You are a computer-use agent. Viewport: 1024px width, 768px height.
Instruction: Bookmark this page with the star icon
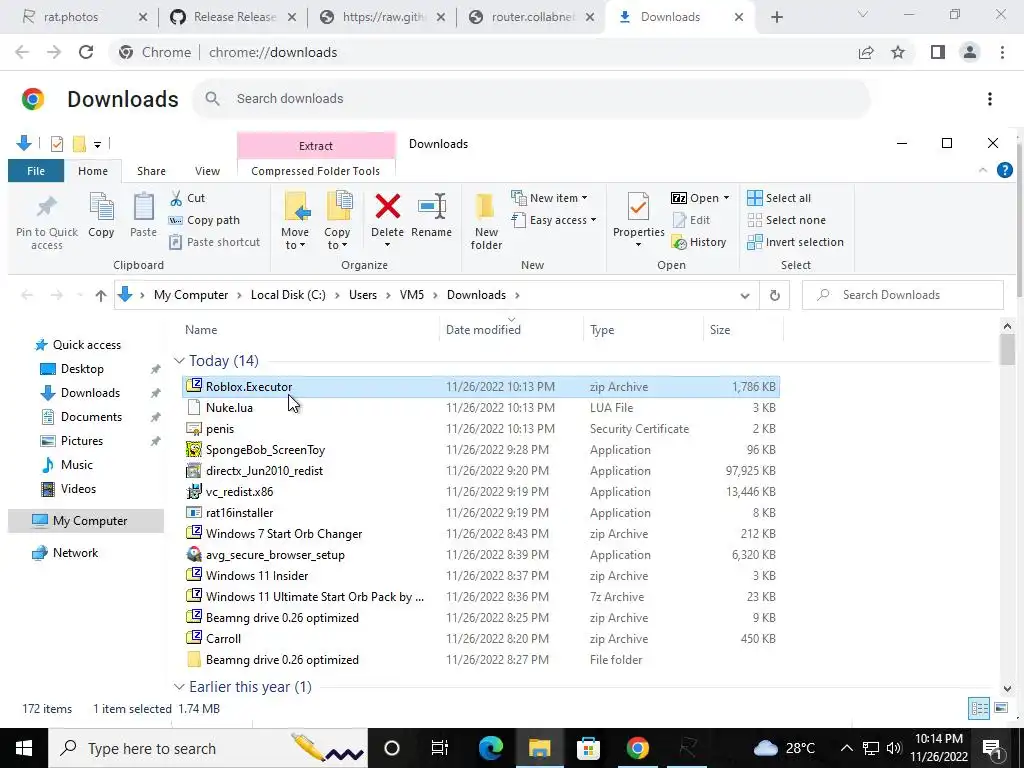click(898, 52)
